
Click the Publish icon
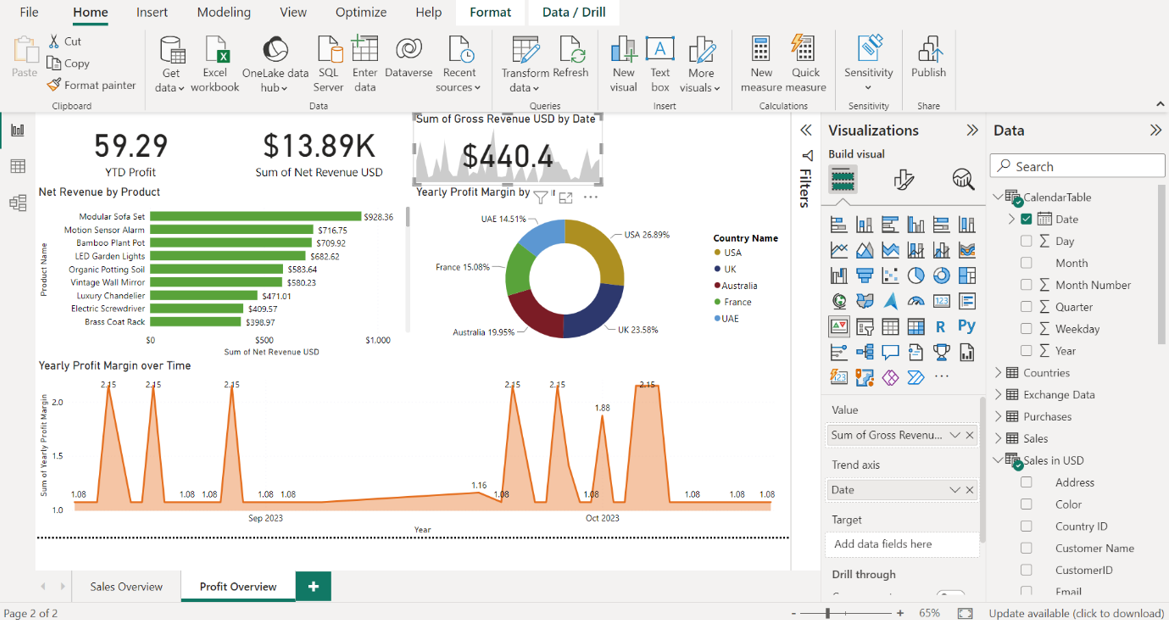point(928,50)
